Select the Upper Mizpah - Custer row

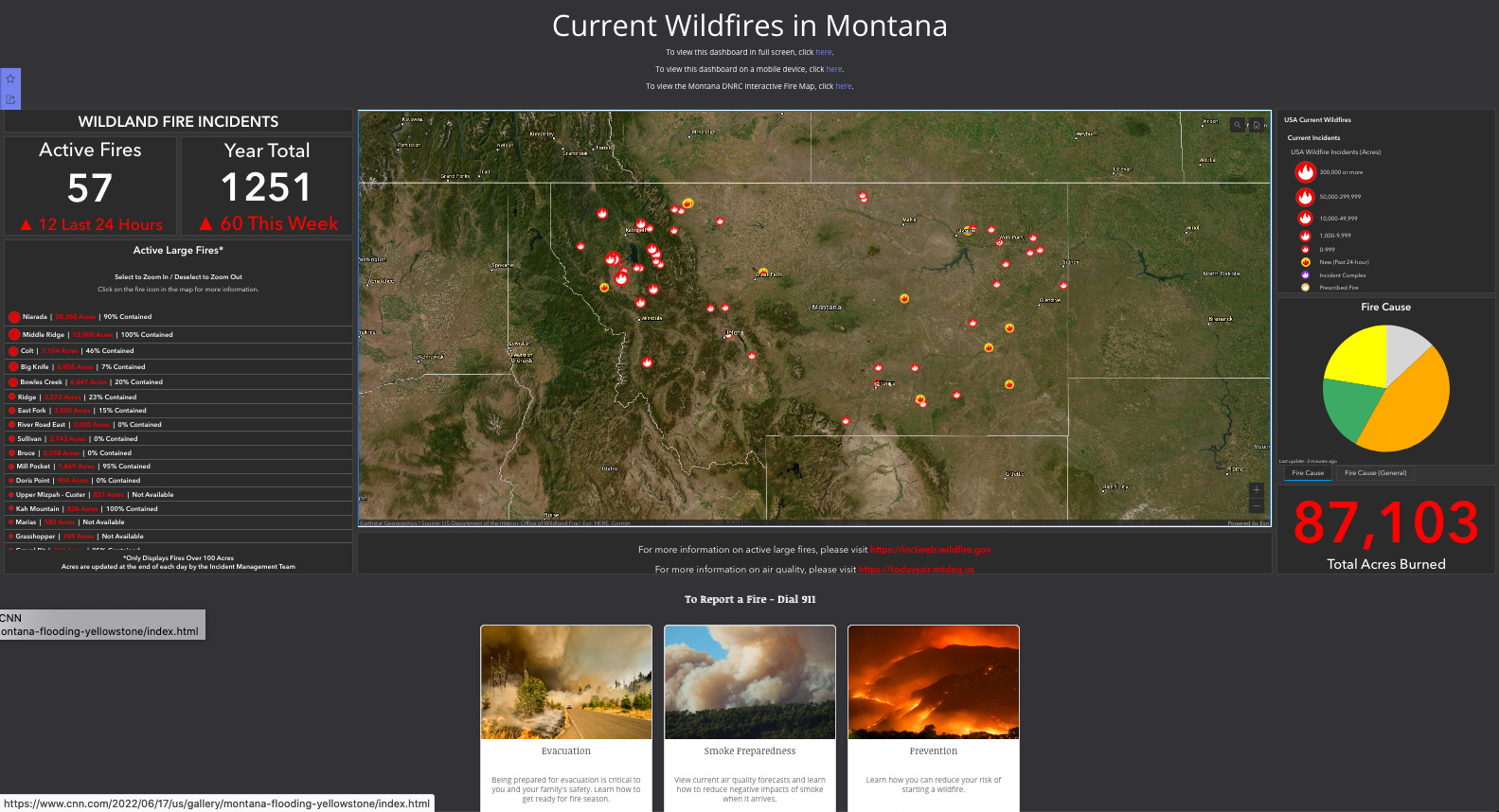178,495
